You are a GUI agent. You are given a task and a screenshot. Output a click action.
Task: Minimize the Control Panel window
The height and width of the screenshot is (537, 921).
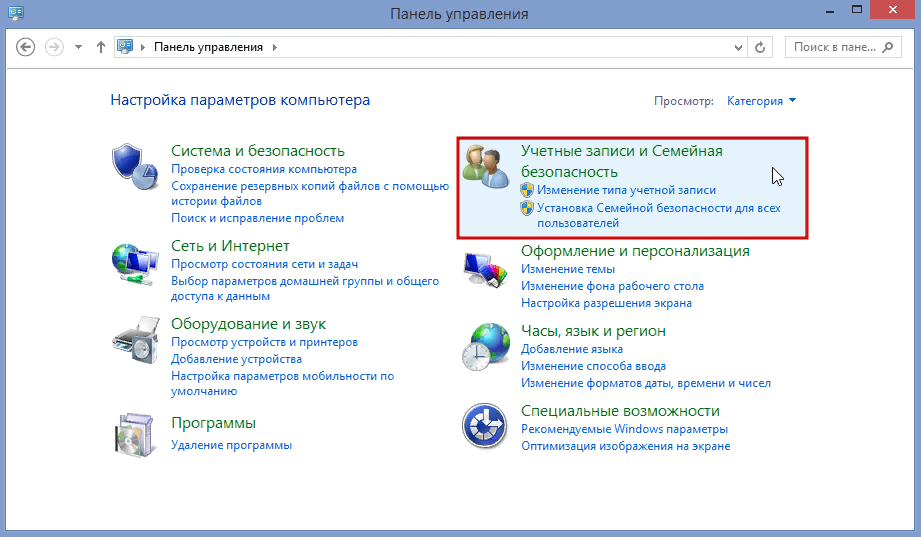pyautogui.click(x=830, y=10)
